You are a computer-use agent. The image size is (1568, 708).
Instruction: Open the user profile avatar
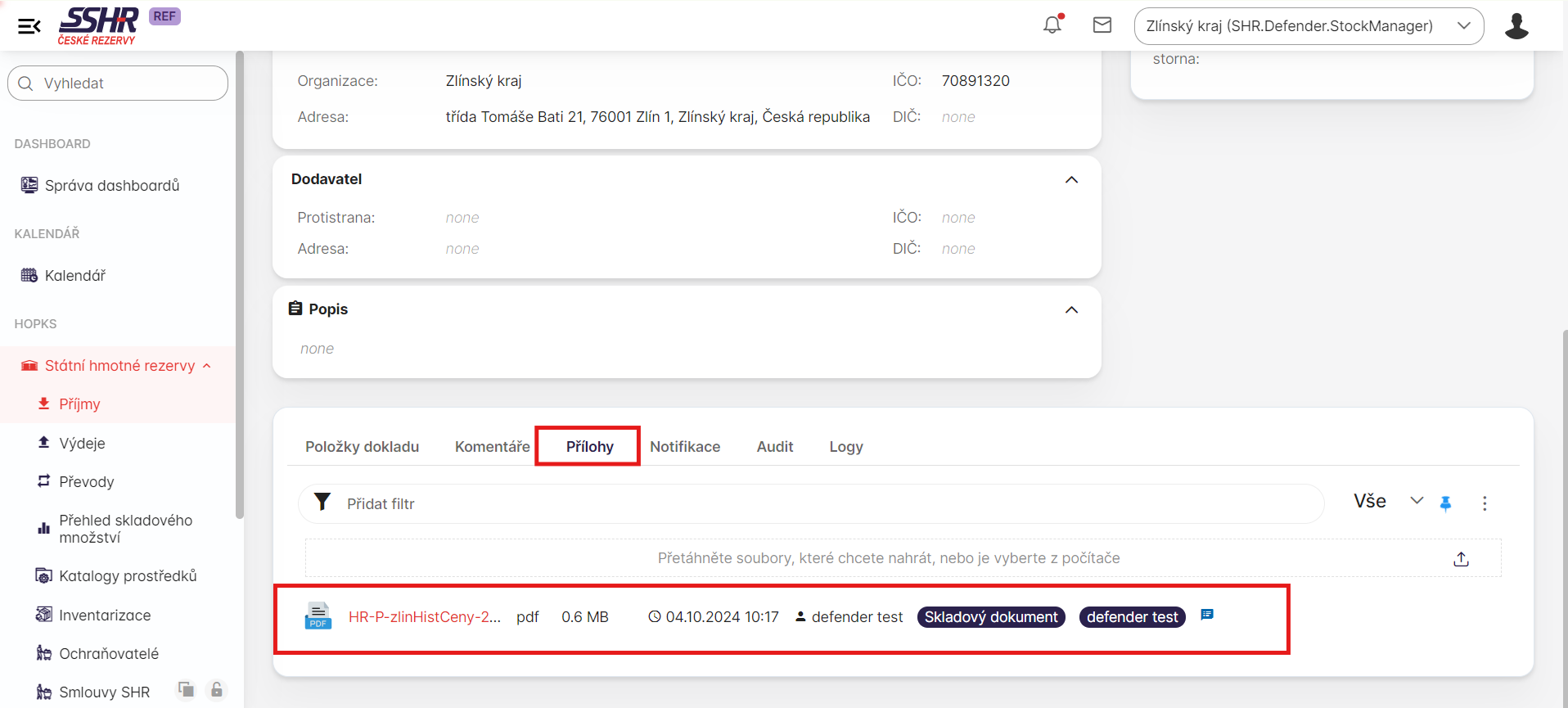(1516, 26)
